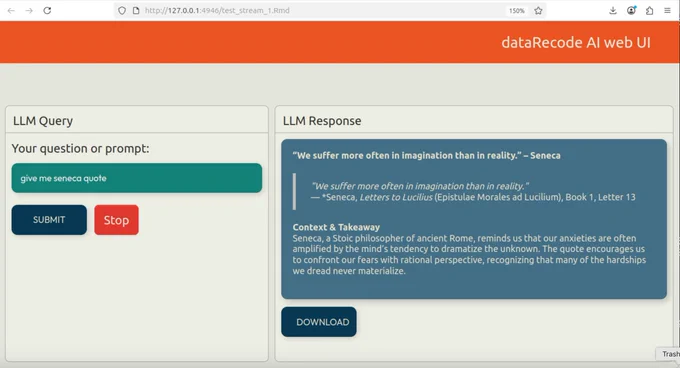Screen dimensions: 680x368
Task: Open the browser hamburger menu
Action: point(667,10)
